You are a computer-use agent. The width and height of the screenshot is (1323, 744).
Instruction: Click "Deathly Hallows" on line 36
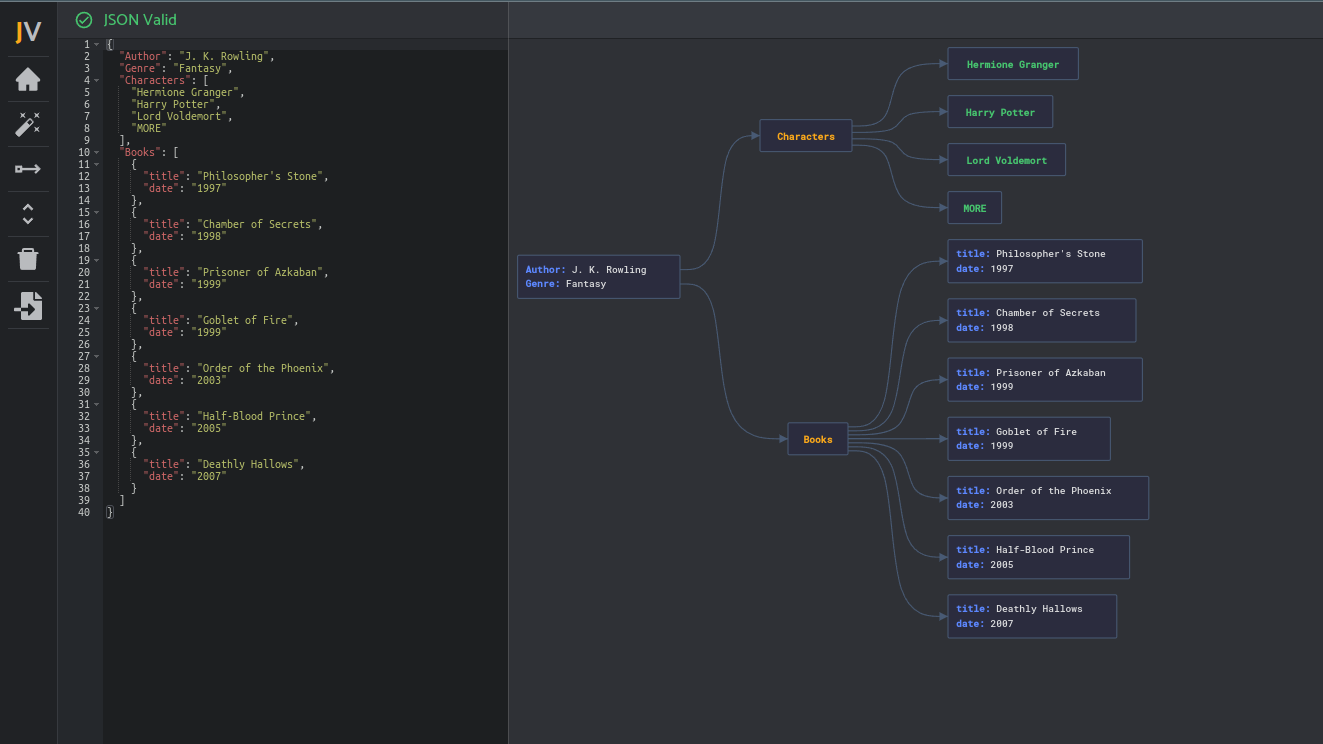(248, 465)
